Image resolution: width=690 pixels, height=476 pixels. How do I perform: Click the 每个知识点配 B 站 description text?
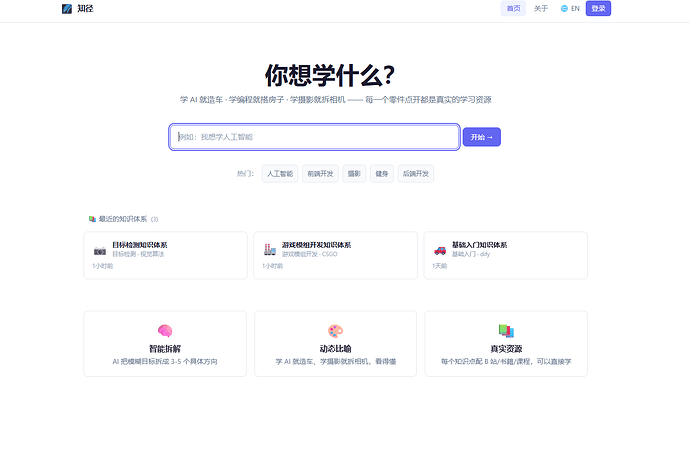506,362
